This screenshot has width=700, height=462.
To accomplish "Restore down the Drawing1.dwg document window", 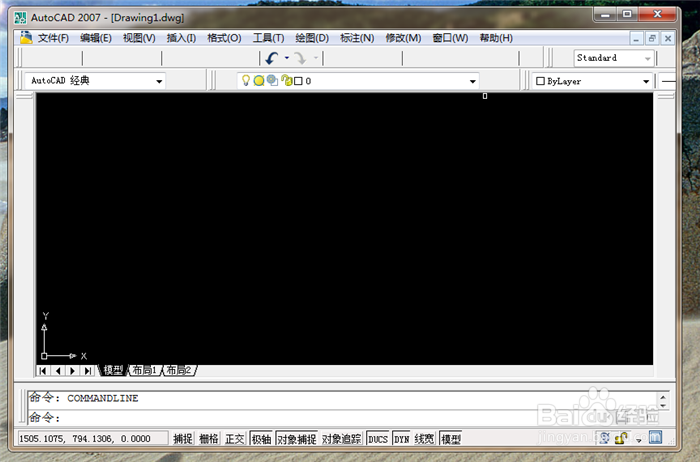I will click(652, 38).
